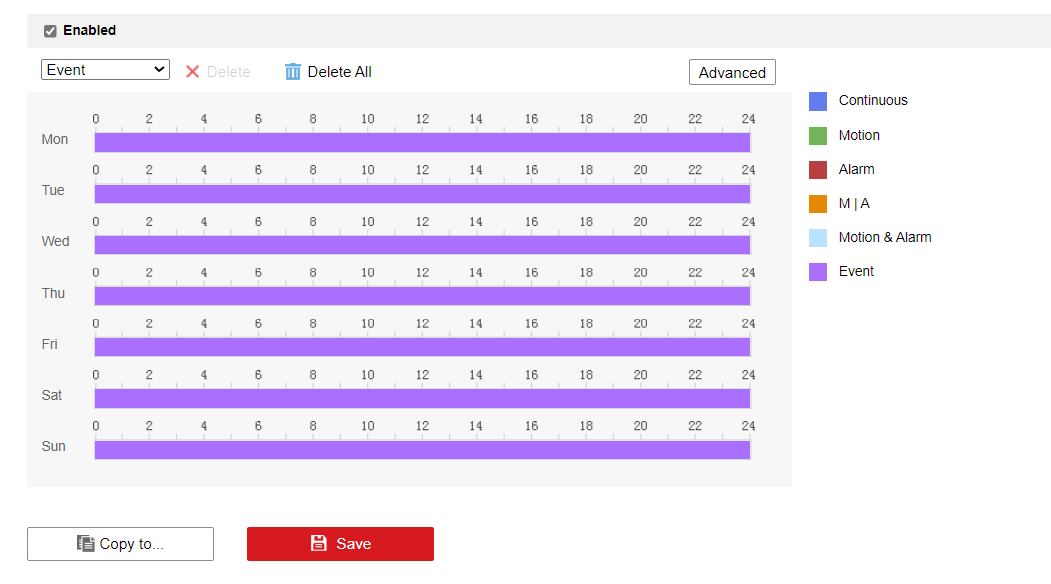This screenshot has width=1051, height=584.
Task: Open the Event record type dropdown
Action: [105, 70]
